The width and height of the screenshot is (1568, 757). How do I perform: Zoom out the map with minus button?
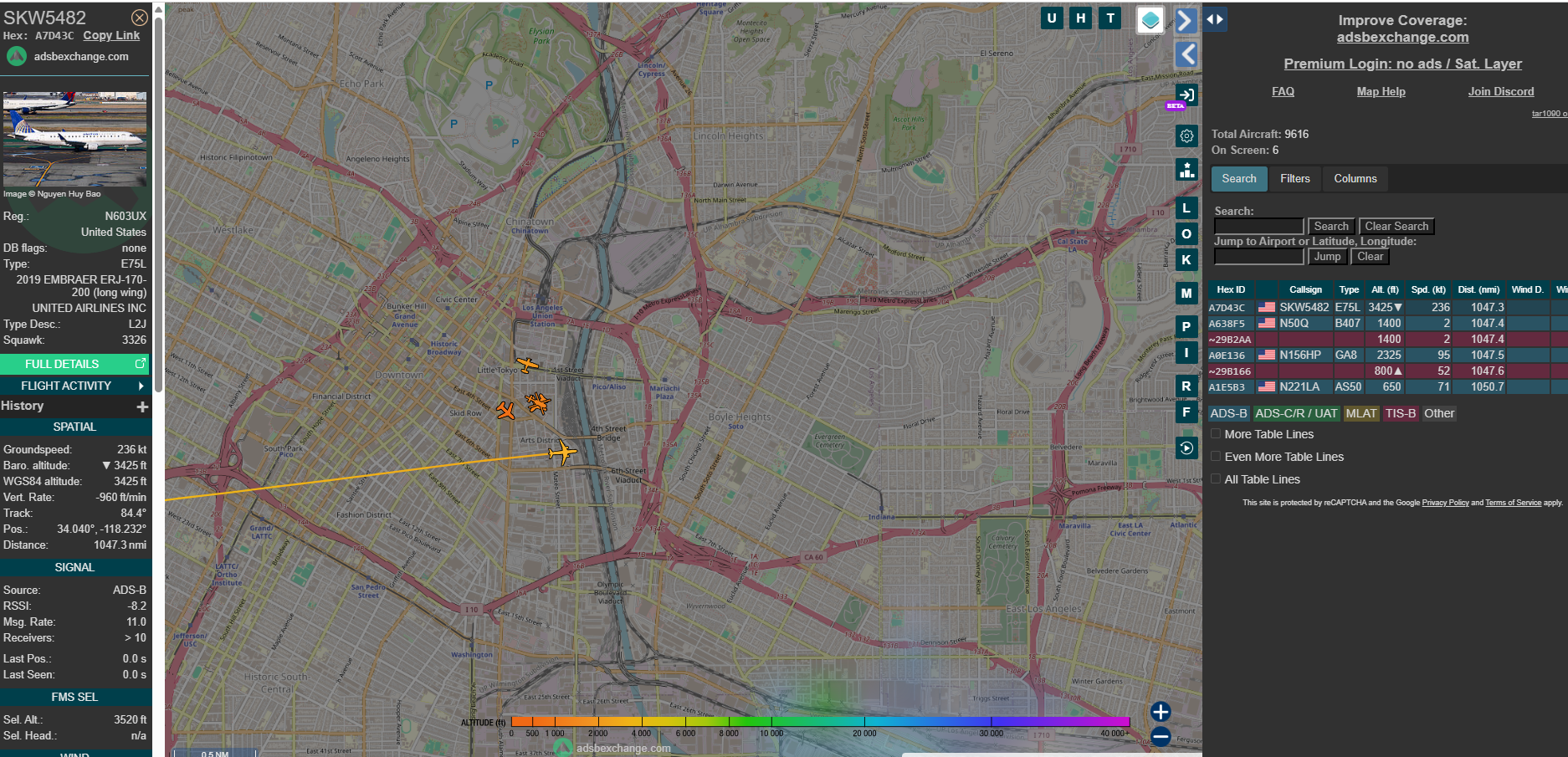click(1161, 737)
